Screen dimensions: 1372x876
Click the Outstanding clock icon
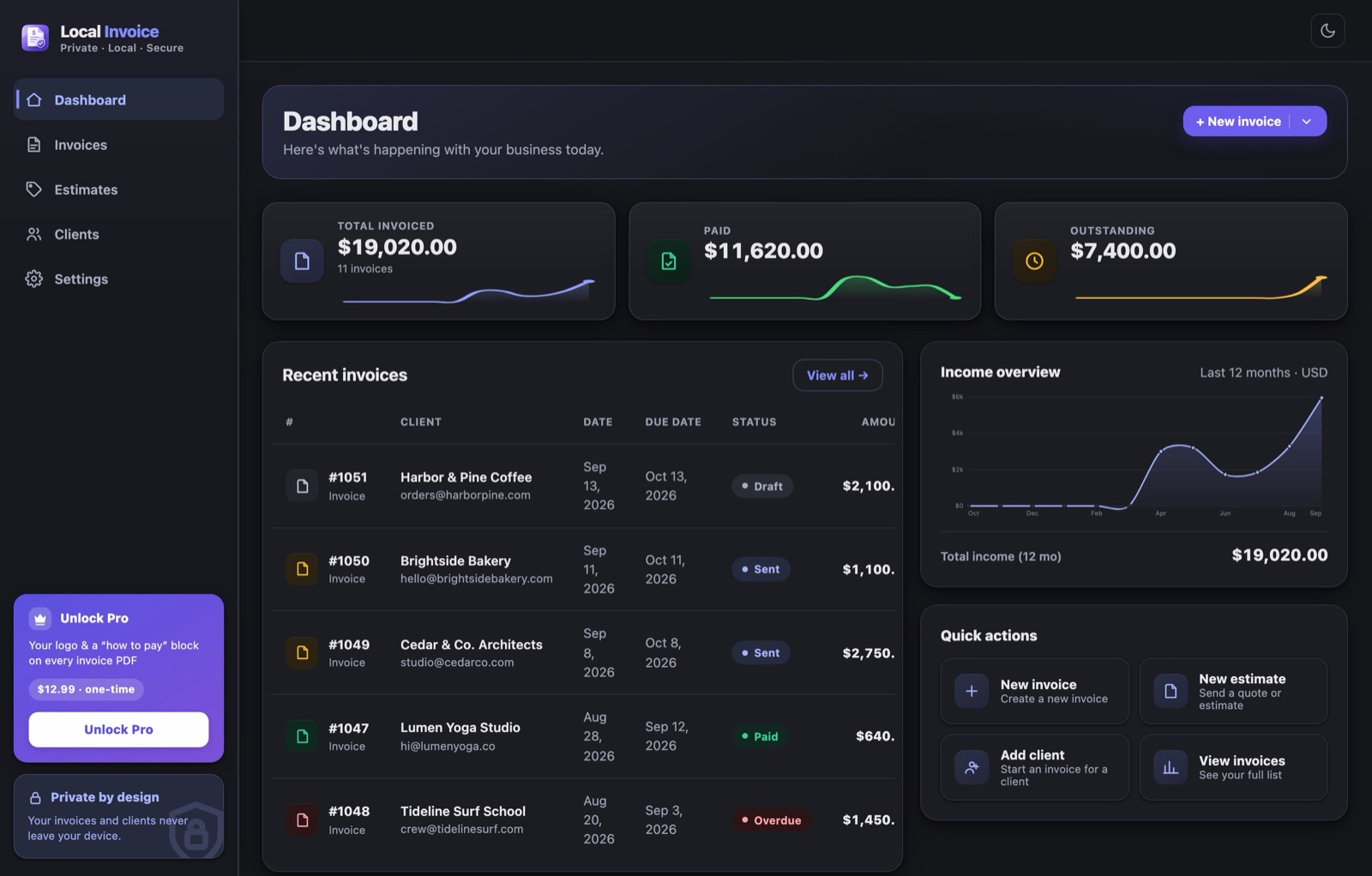pyautogui.click(x=1035, y=261)
